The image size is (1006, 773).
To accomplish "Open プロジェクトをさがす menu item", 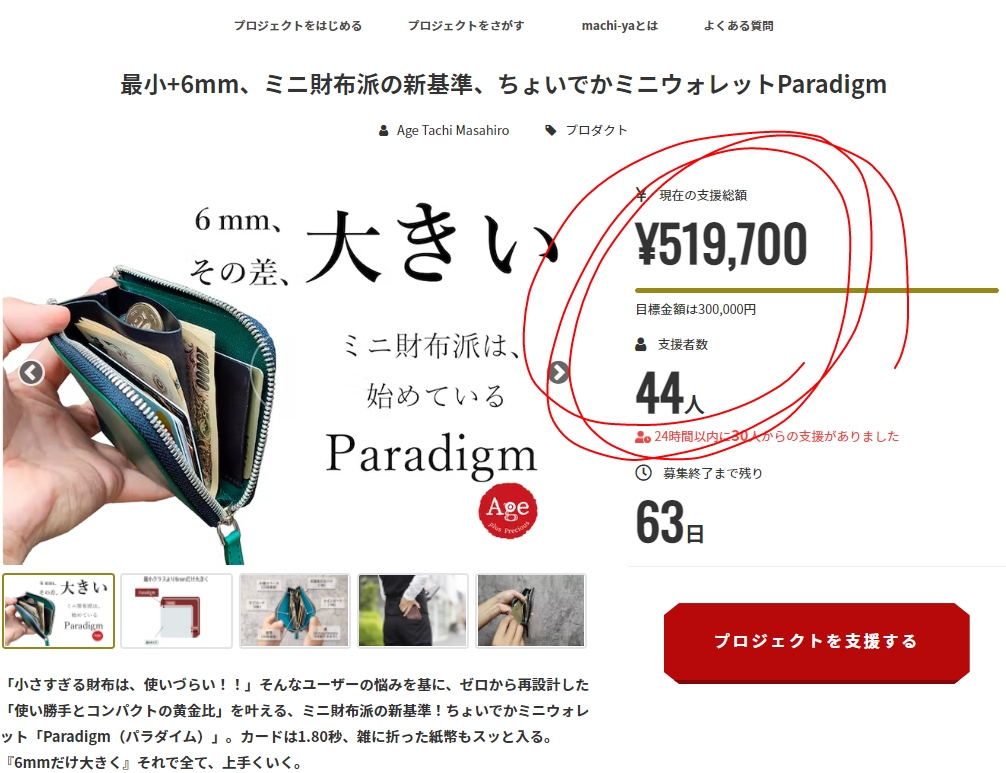I will [466, 26].
